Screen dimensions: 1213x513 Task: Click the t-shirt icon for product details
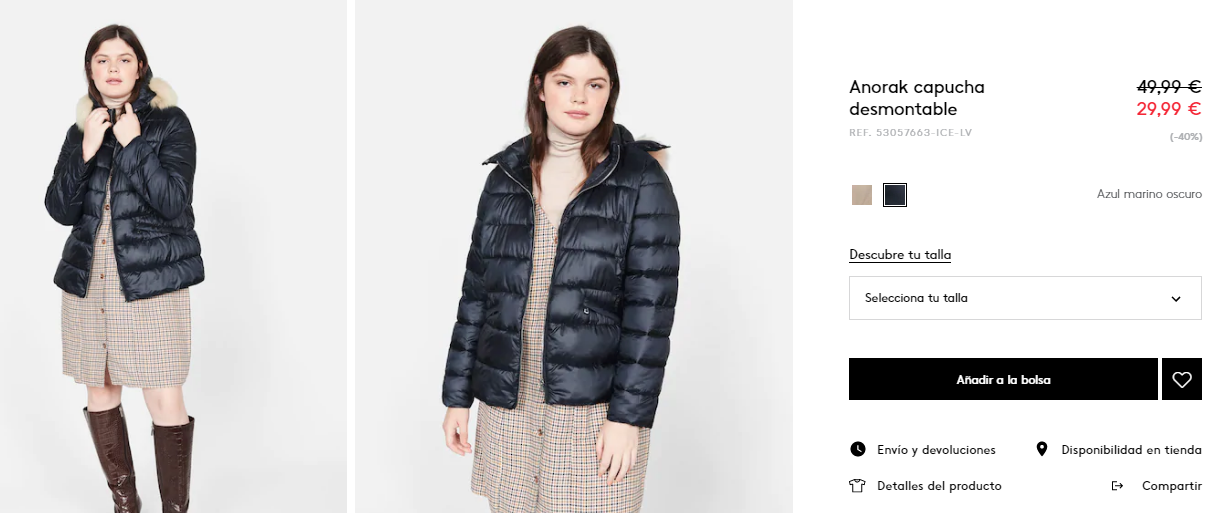click(857, 486)
